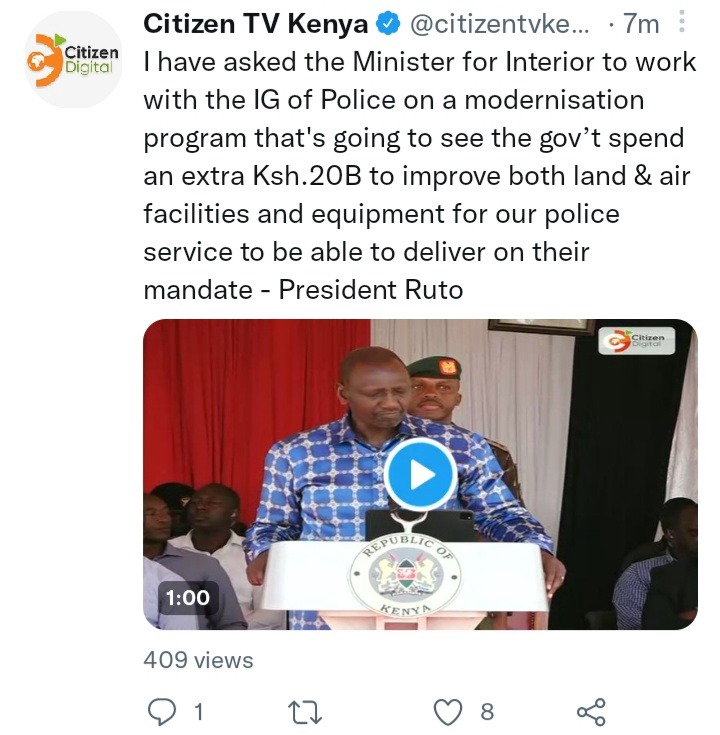720x735 pixels.
Task: Play the President Ruto video
Action: [x=420, y=474]
